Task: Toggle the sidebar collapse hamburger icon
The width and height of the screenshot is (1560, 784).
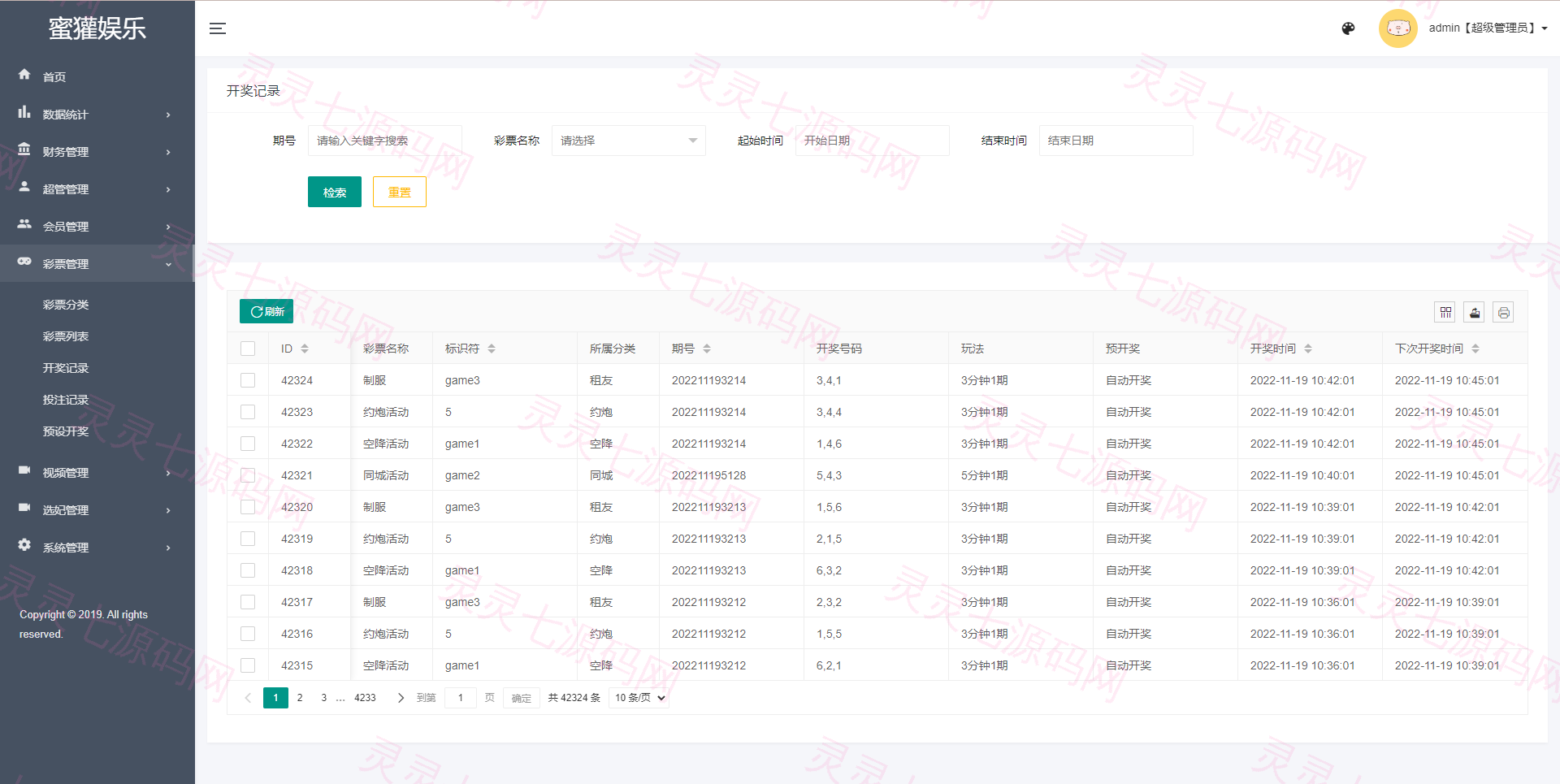Action: 218,28
